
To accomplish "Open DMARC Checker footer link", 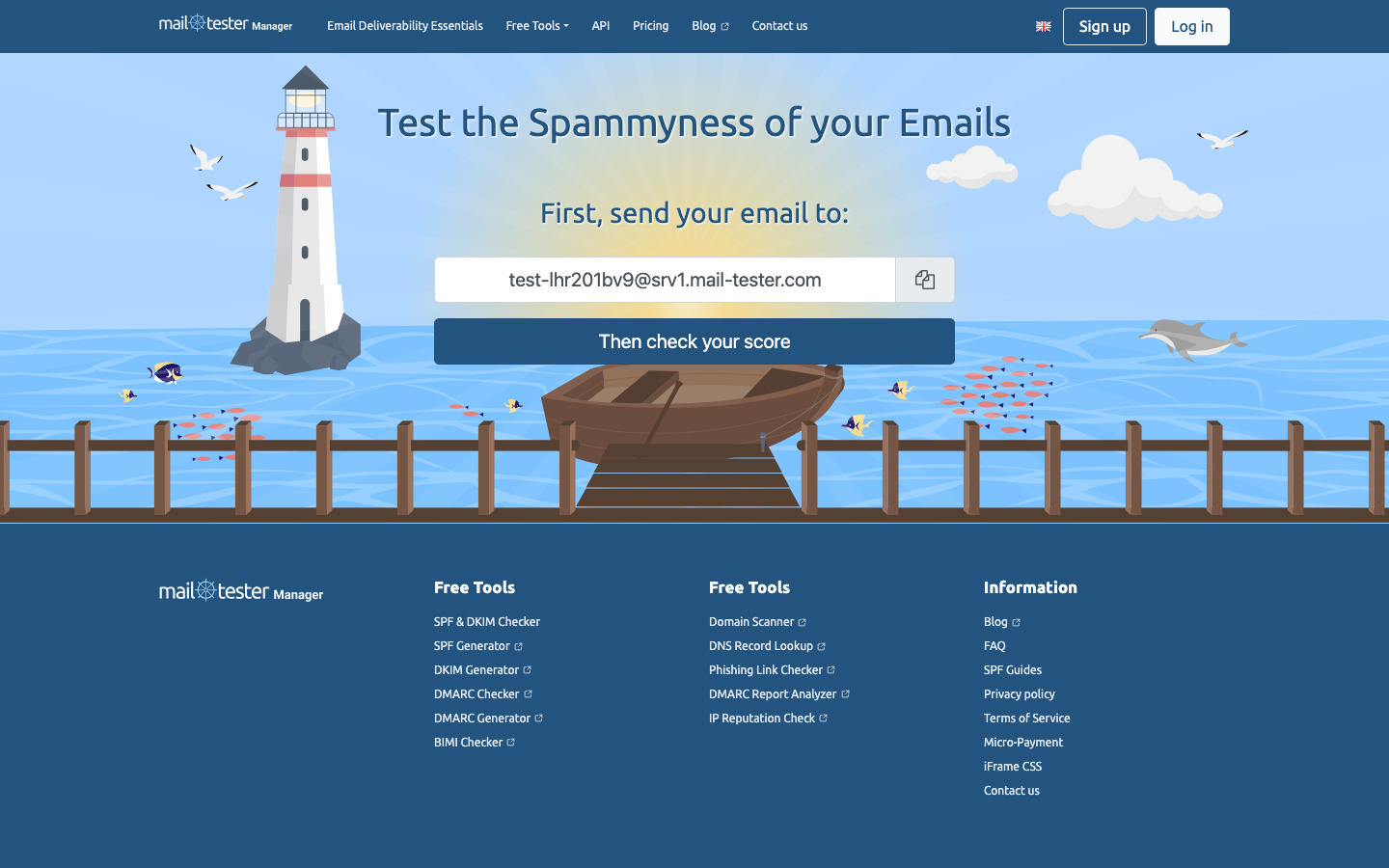I will pos(483,694).
